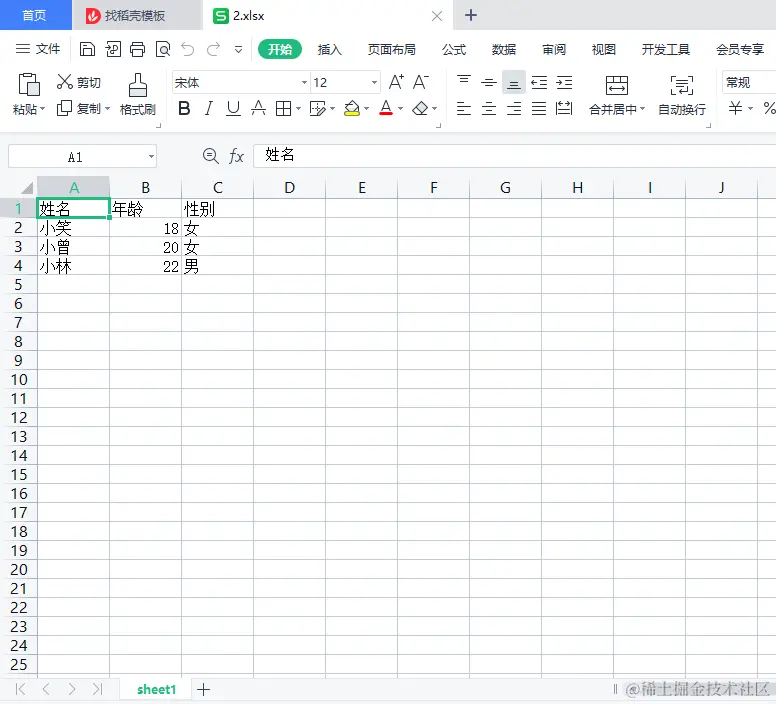Click the Paste clipboard icon
This screenshot has width=776, height=704.
(x=29, y=84)
